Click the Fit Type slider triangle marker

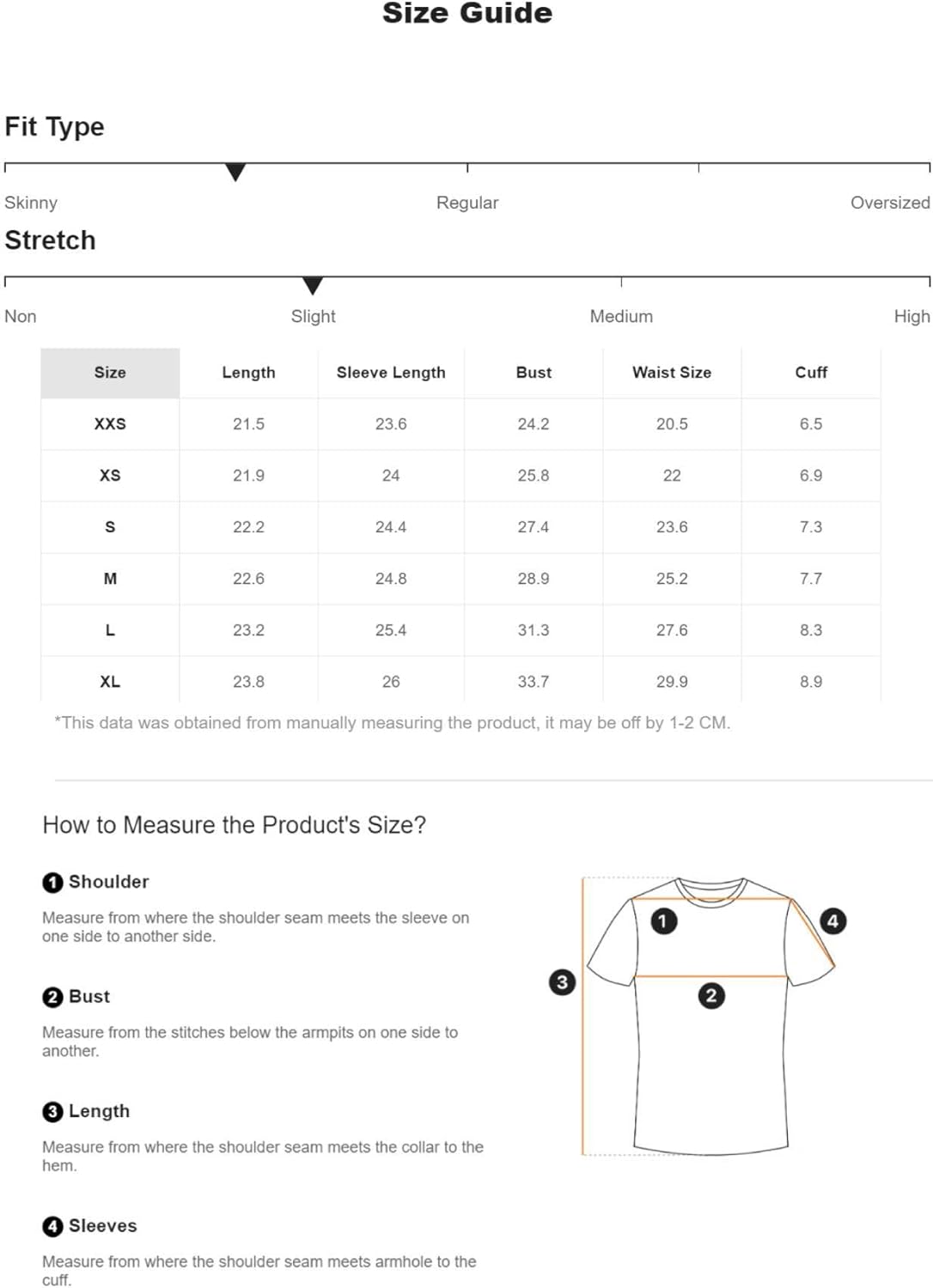[235, 172]
